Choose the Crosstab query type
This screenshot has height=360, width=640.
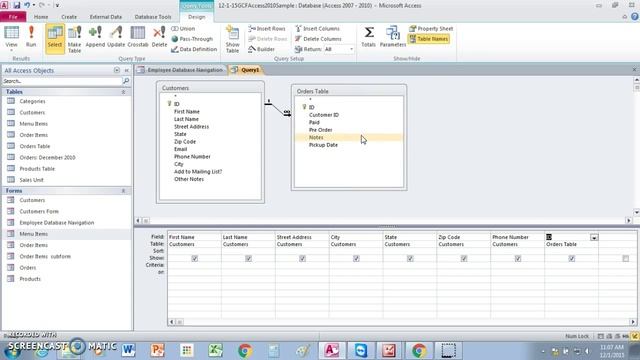138,37
